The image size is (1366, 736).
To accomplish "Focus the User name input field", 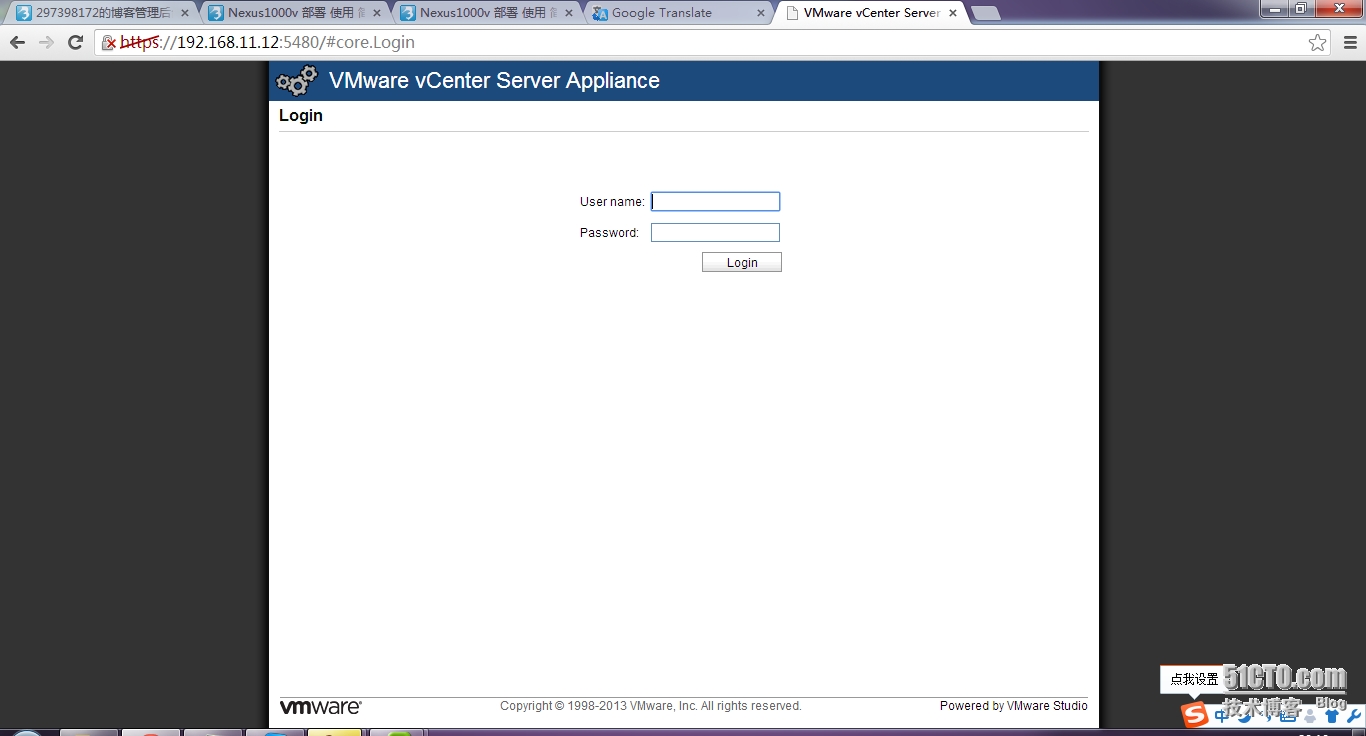I will 715,202.
